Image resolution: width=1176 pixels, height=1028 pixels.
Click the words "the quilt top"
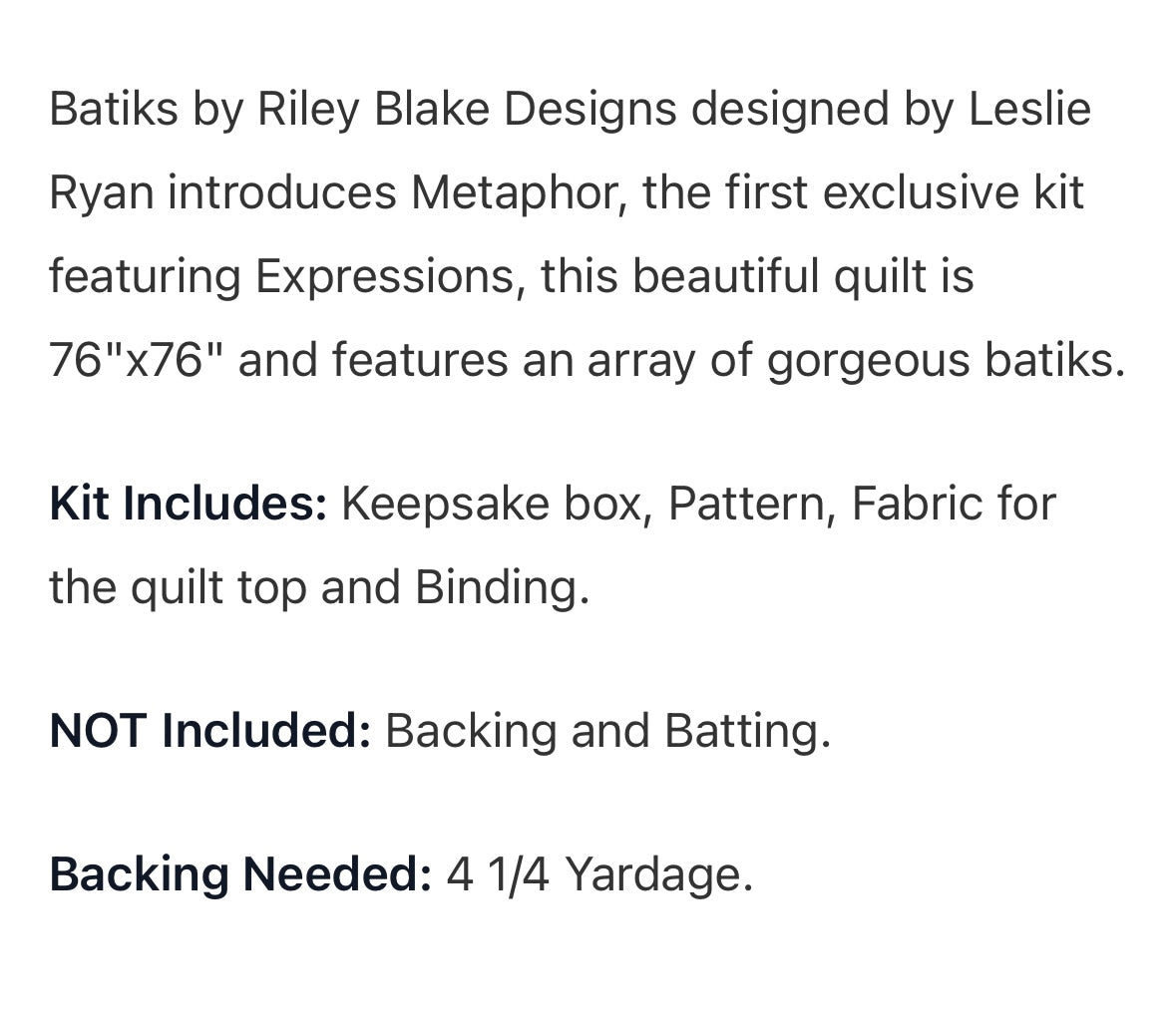pos(178,587)
